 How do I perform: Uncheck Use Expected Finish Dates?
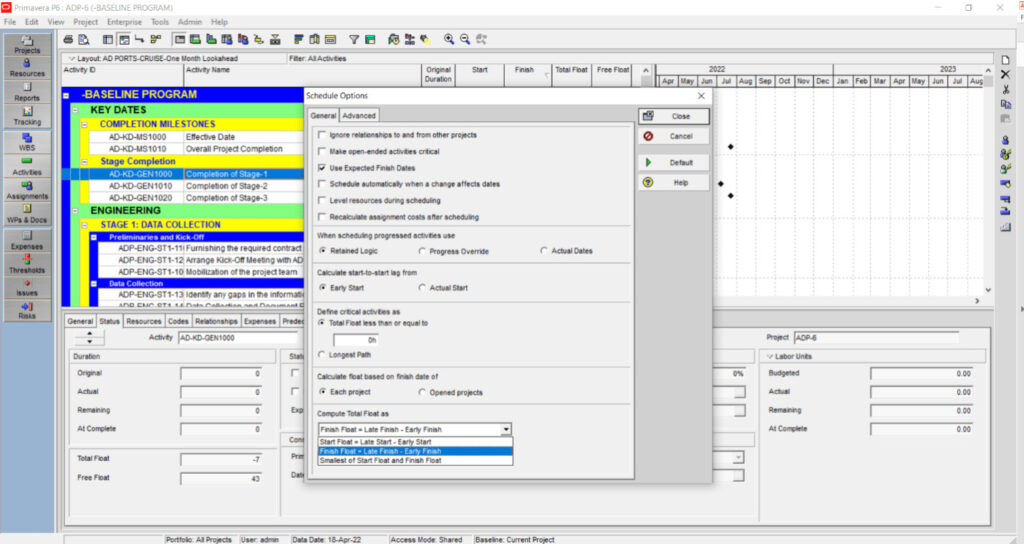(x=321, y=167)
